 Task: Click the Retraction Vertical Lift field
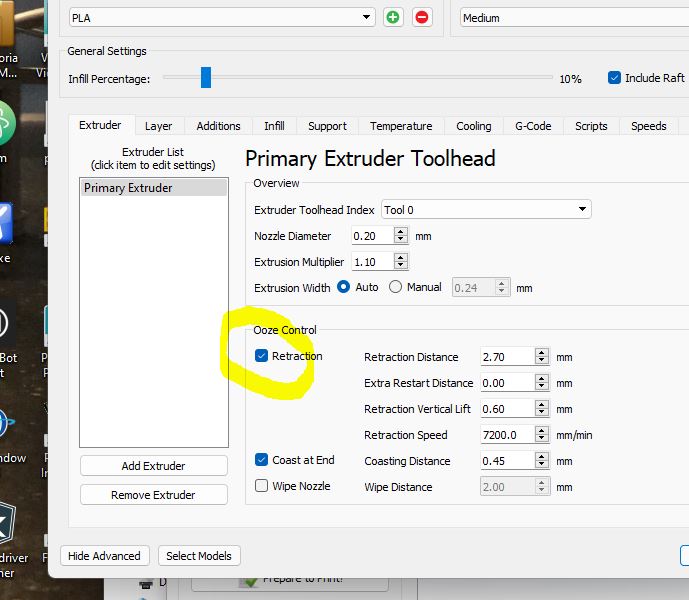(508, 409)
